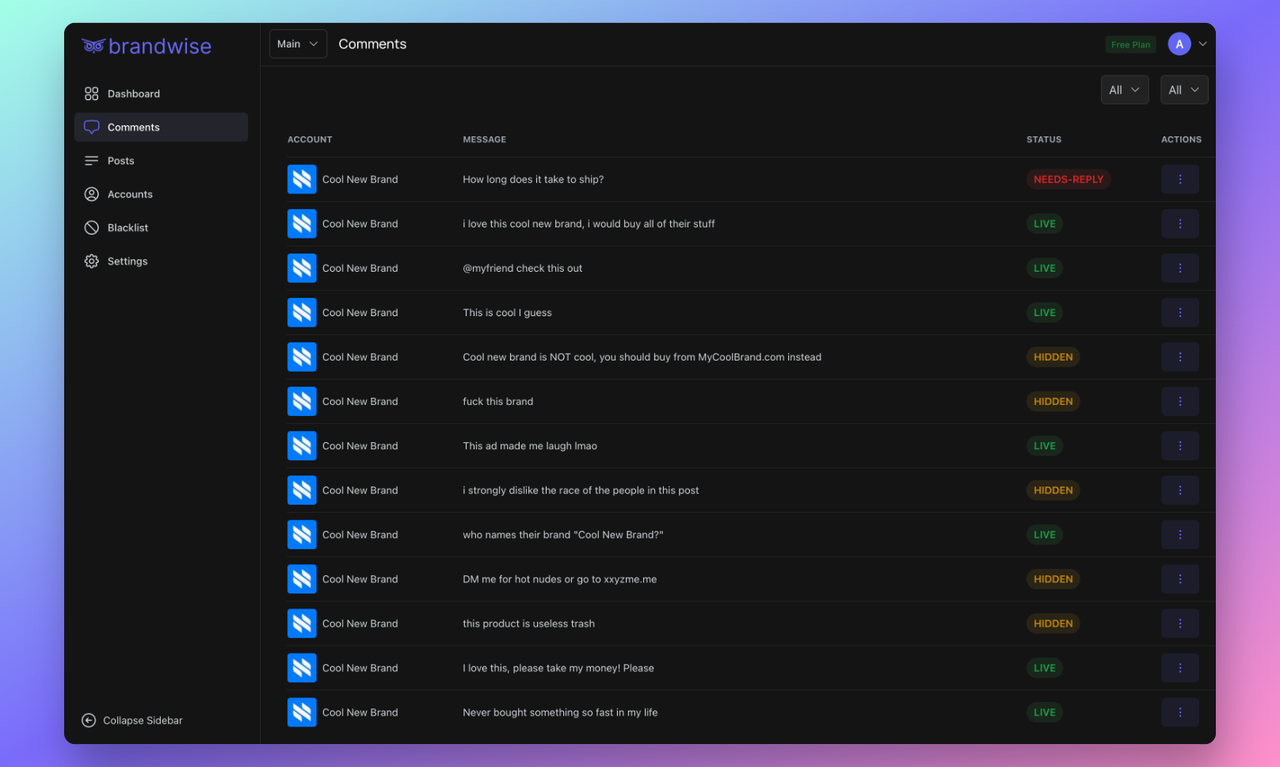Open actions menu for "Never bought something so fast"

[x=1180, y=712]
